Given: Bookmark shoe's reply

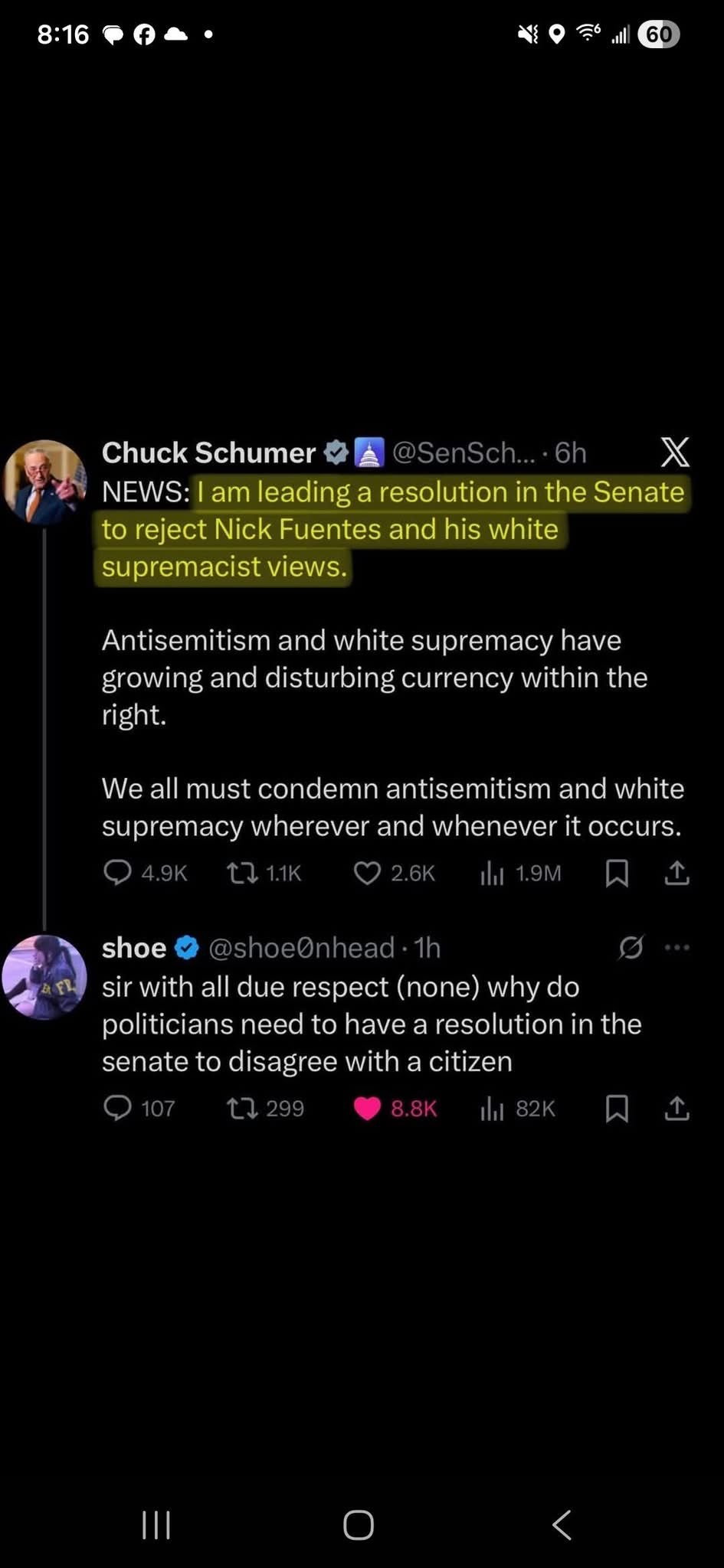Looking at the screenshot, I should [617, 1108].
